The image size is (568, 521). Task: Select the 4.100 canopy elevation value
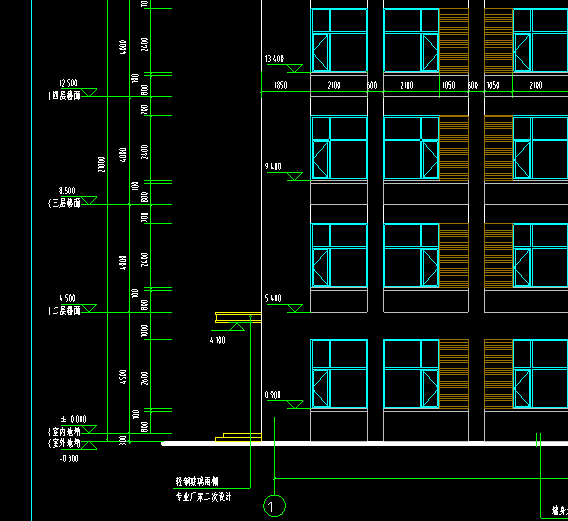coord(217,340)
